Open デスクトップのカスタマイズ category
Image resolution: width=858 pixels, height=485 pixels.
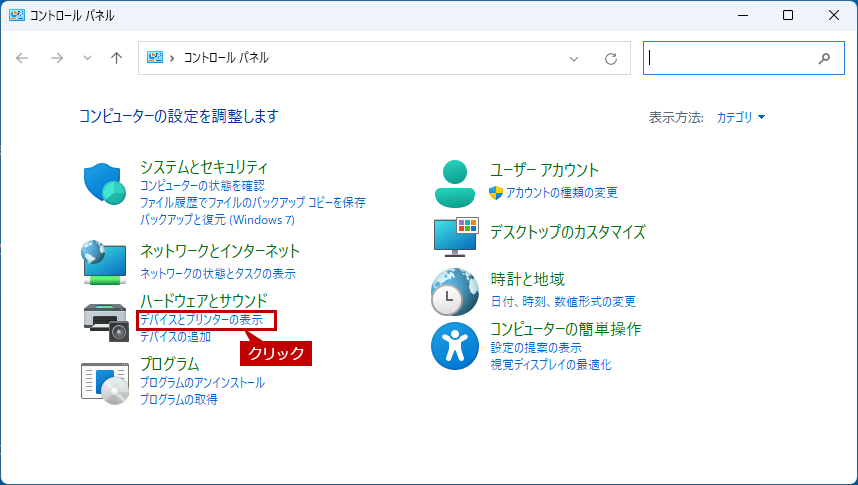coord(567,232)
